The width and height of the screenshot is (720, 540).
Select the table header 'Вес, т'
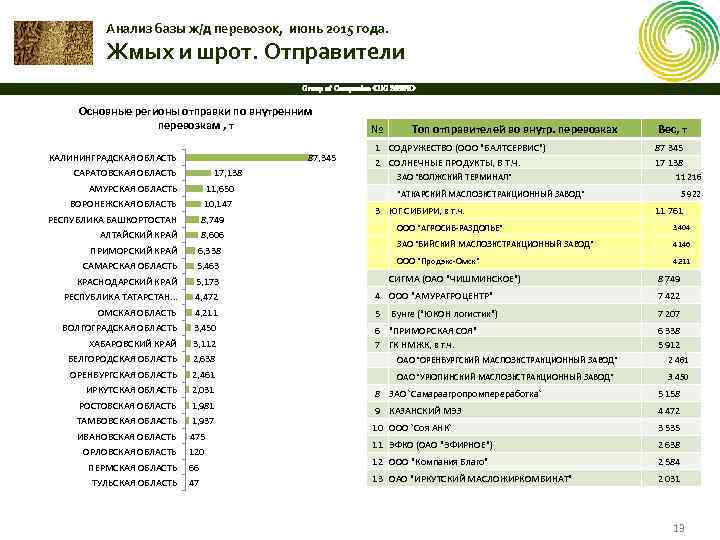coord(672,129)
